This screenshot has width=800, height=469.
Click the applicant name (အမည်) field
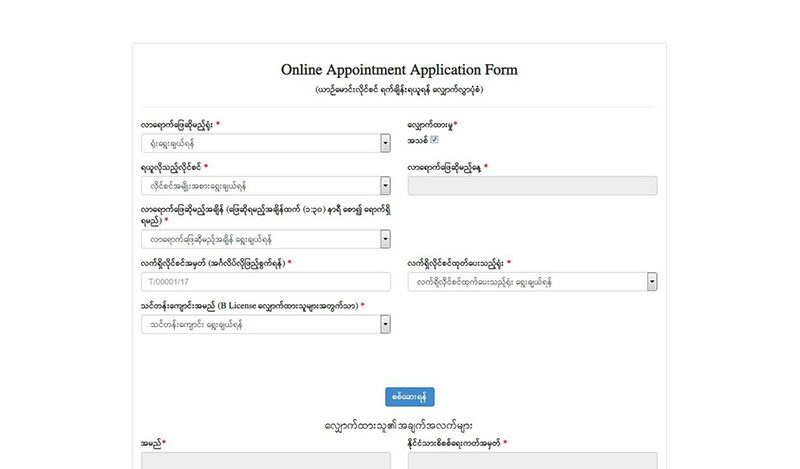pyautogui.click(x=266, y=460)
